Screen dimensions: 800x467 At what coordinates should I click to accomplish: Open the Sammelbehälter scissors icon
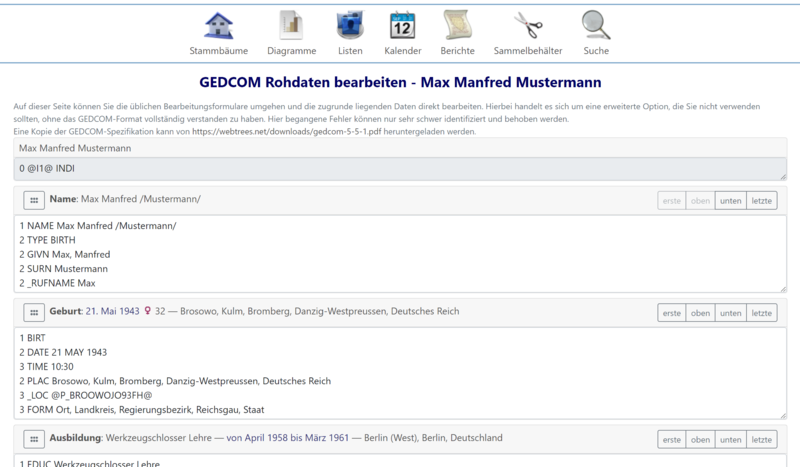[527, 25]
